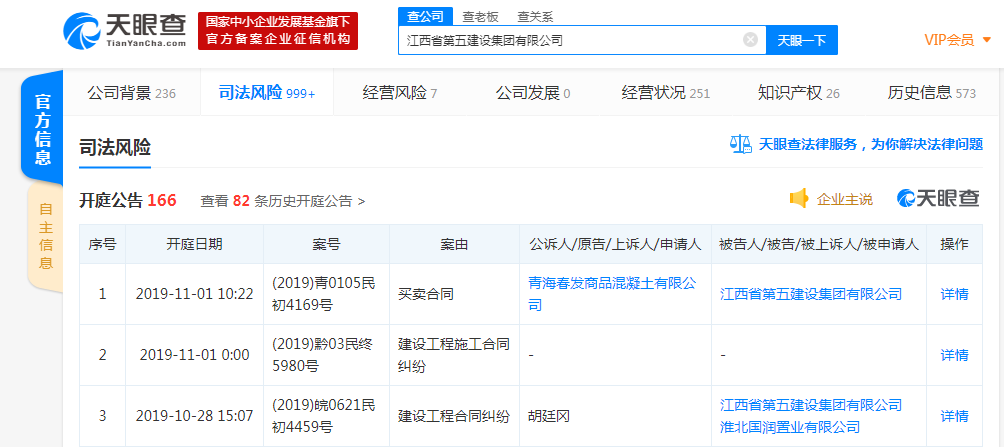Screen dimensions: 1004x447
Task: Click the 司法风险 section heading
Action: [x=115, y=147]
